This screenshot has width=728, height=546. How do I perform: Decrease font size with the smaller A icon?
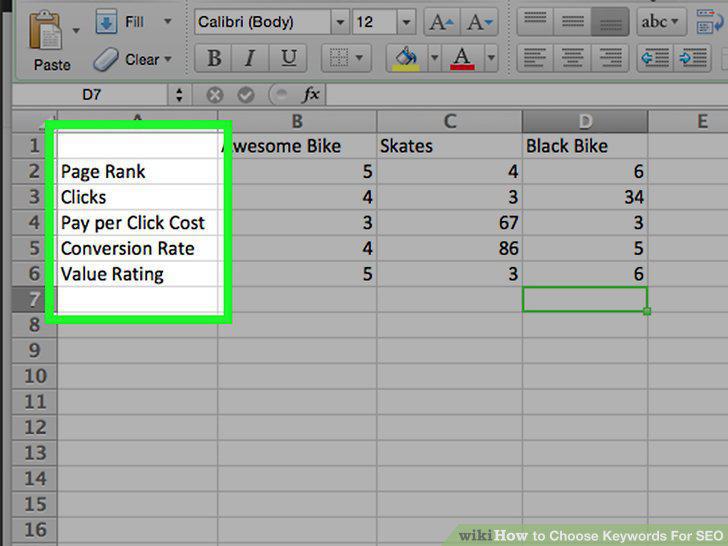(479, 22)
